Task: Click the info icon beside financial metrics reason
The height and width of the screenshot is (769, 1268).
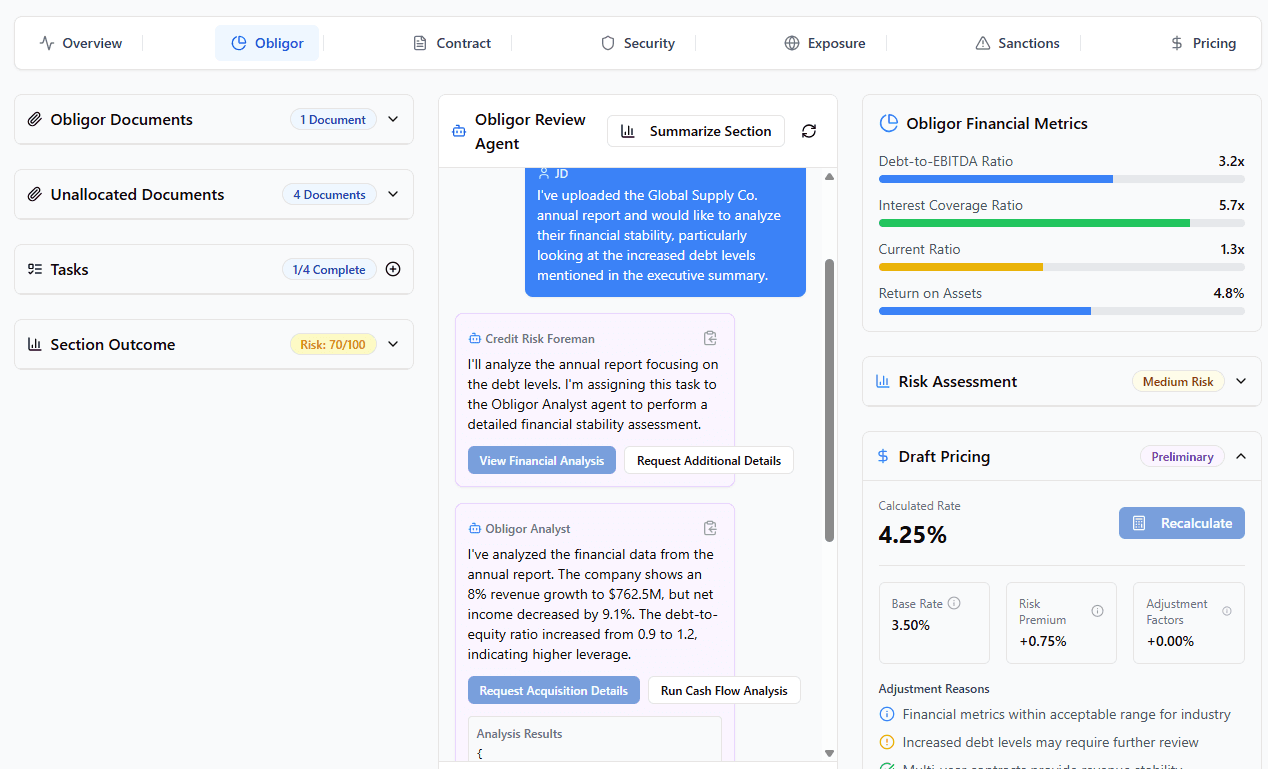Action: pyautogui.click(x=886, y=714)
